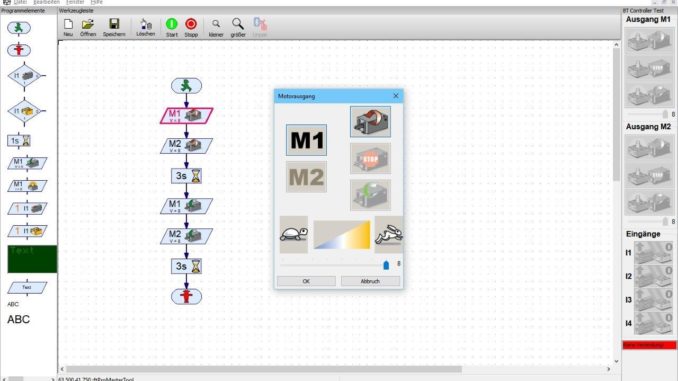This screenshot has width=678, height=381.
Task: Select the large ABC label element
Action: pos(18,320)
